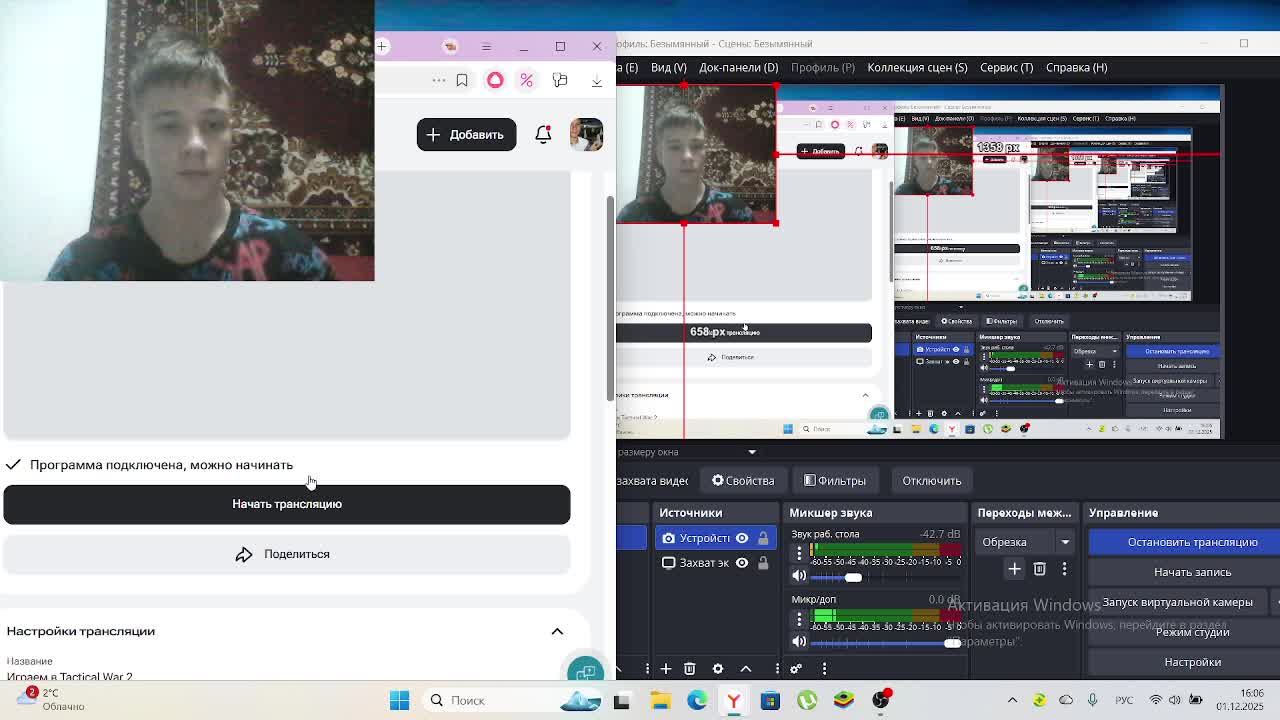Open the browser hamburger menu
The image size is (1280, 720).
(486, 46)
